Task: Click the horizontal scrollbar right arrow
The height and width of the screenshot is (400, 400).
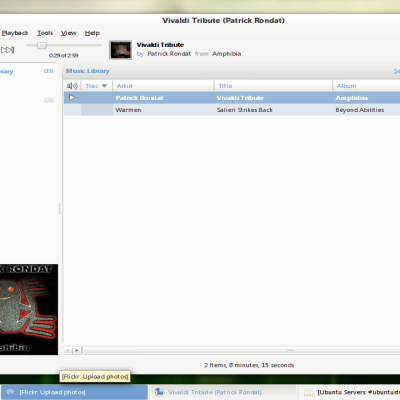Action: (77, 350)
